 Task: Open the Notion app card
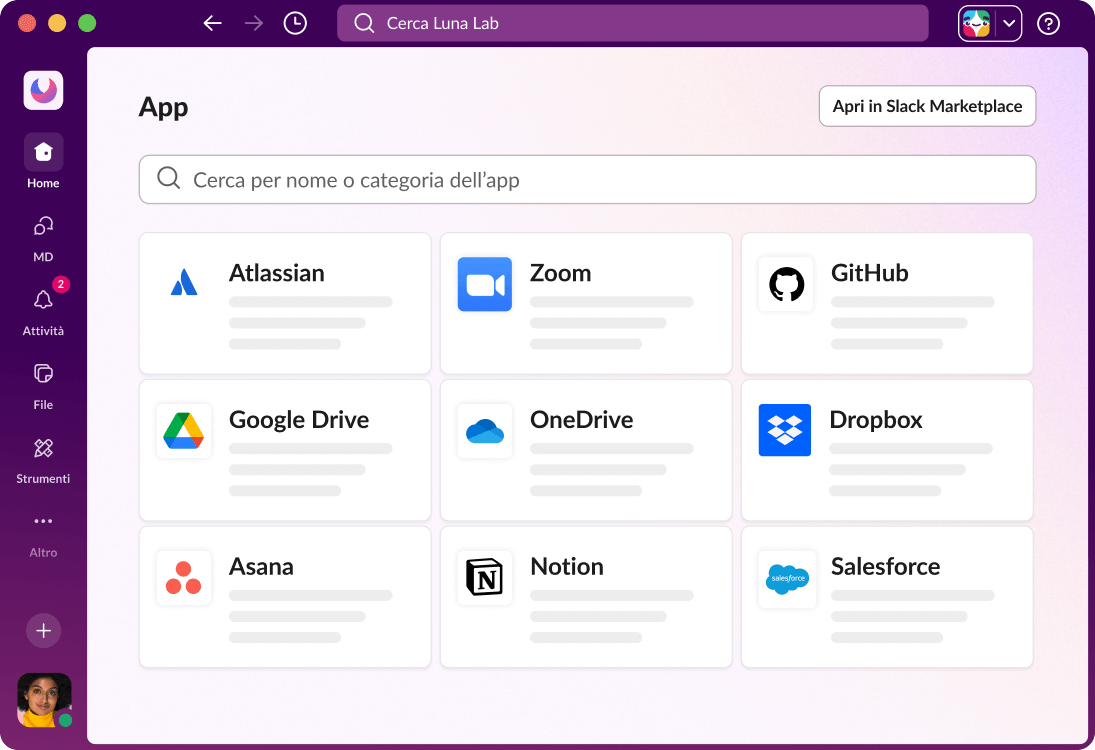(x=586, y=597)
